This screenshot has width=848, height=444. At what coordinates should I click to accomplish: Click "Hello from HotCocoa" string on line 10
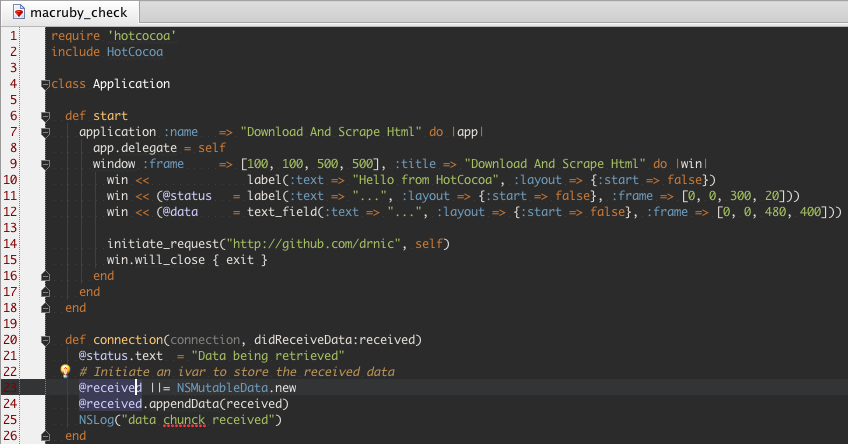[x=425, y=180]
